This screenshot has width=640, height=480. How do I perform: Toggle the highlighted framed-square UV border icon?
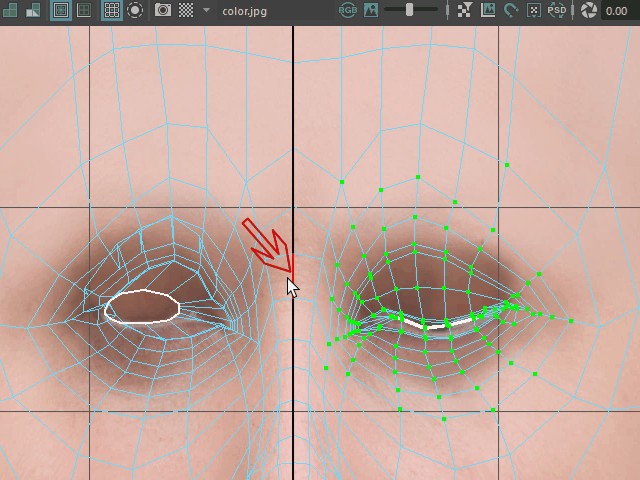60,11
